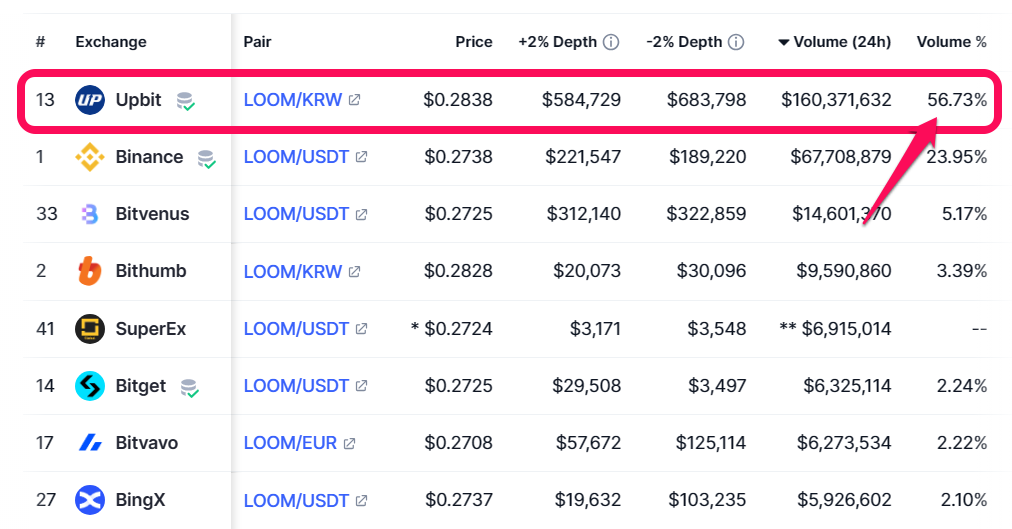
Task: Open Bitvavo's LOOM/EUR pair link
Action: [291, 443]
